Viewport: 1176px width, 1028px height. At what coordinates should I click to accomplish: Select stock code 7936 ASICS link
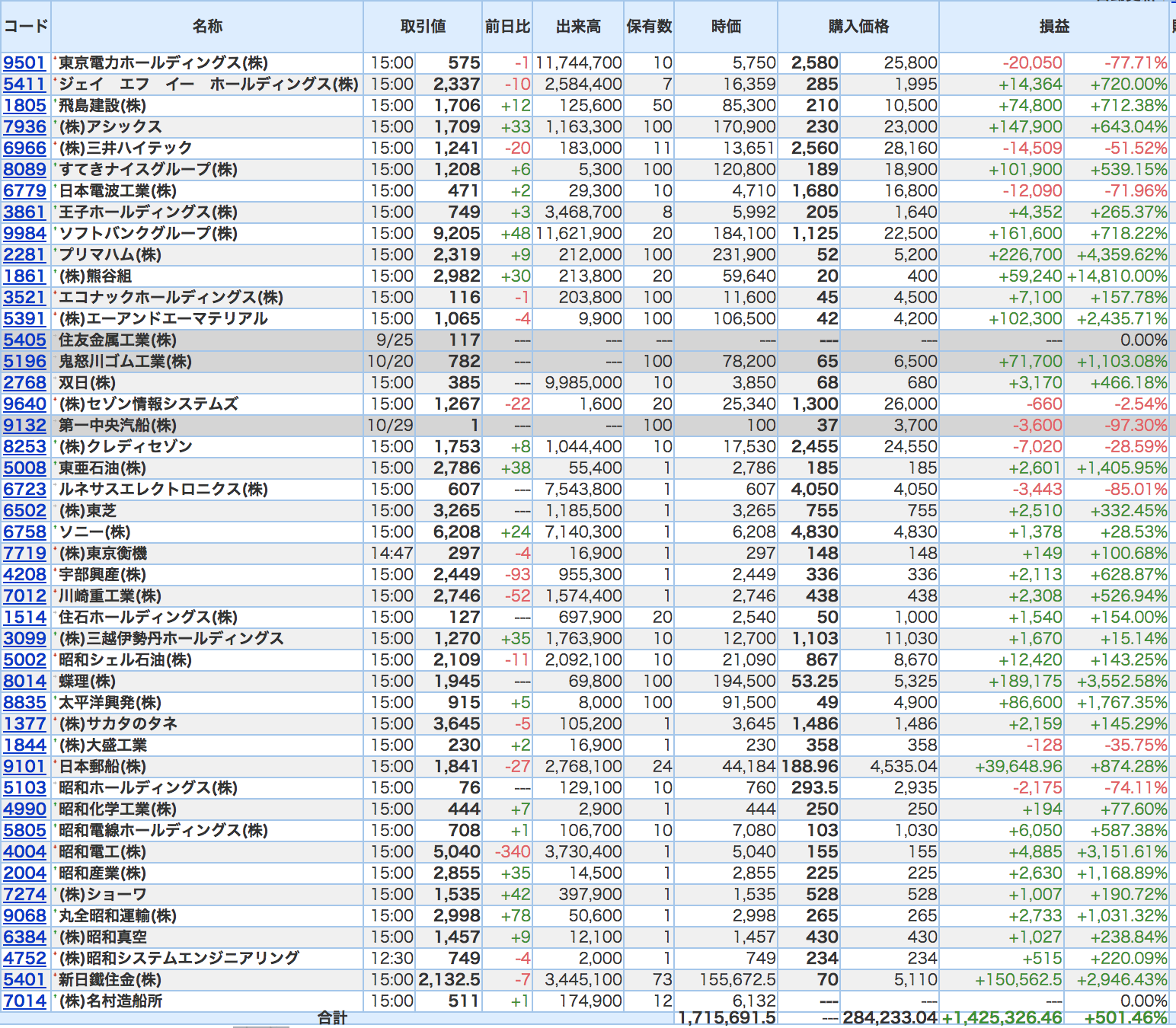(x=24, y=127)
